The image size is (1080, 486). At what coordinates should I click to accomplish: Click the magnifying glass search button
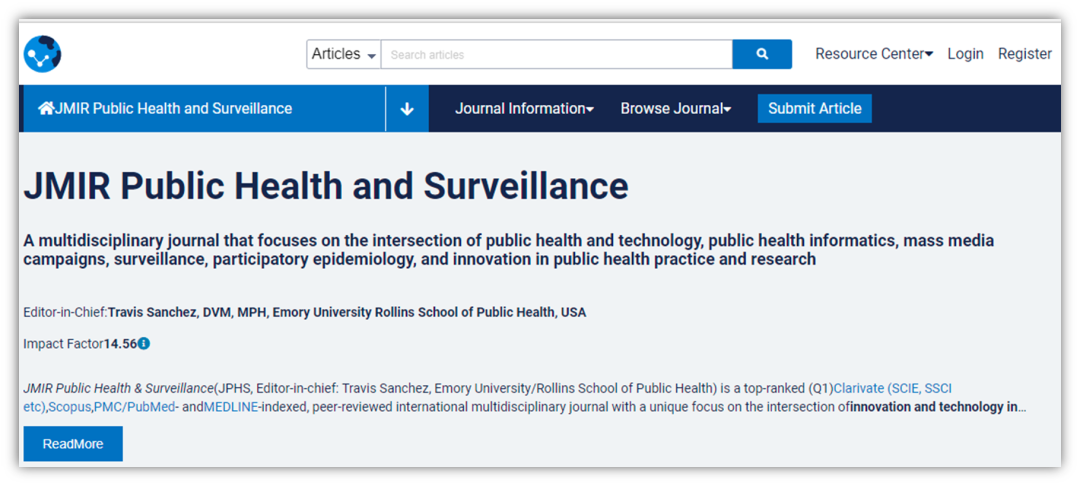(762, 54)
